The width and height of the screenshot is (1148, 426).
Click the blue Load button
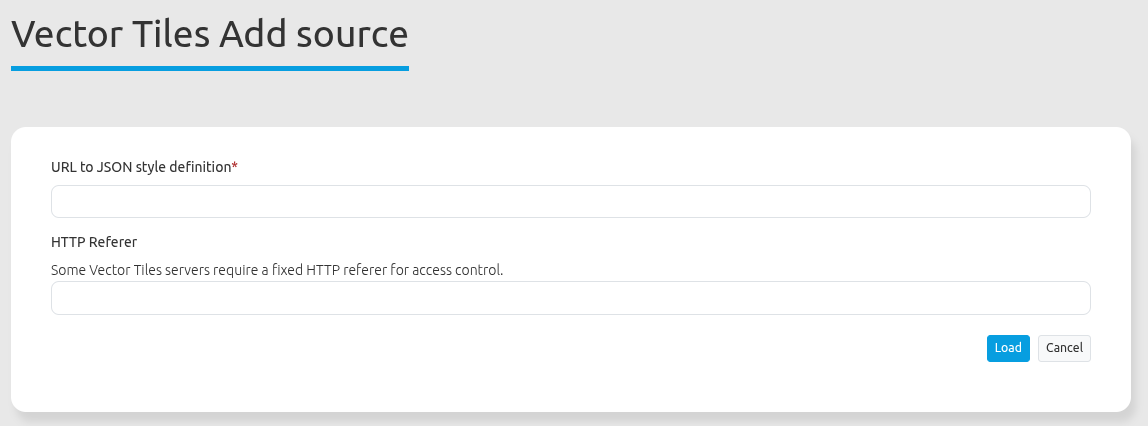pyautogui.click(x=1008, y=348)
